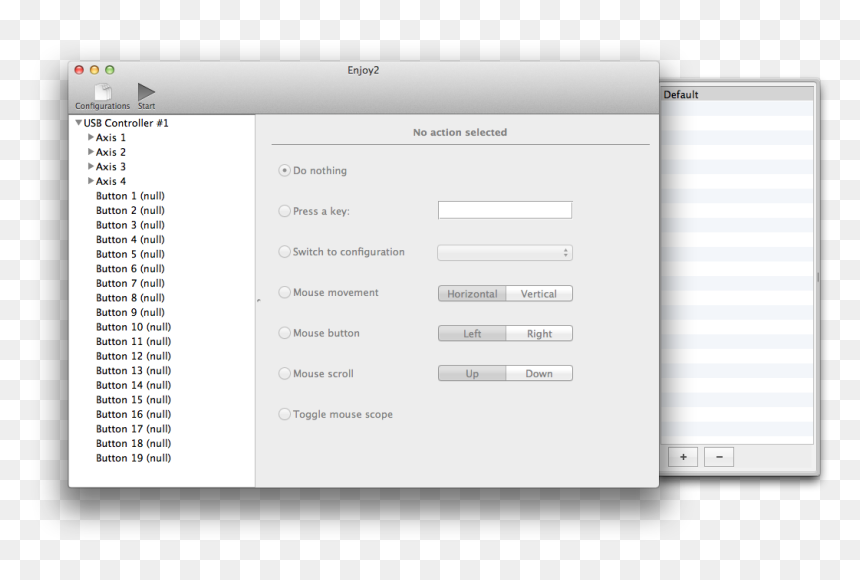860x580 pixels.
Task: Close the Enjoy2 window with red button
Action: [x=79, y=70]
